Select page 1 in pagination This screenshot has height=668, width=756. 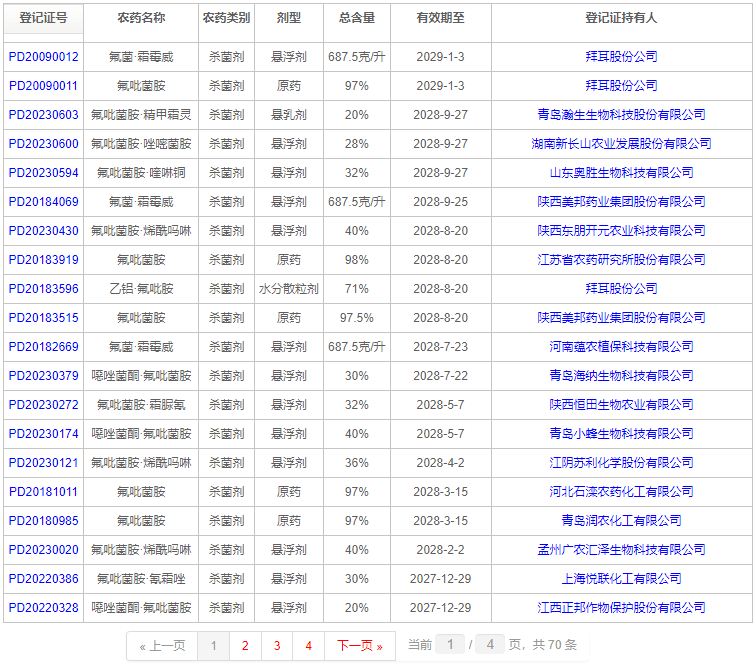pyautogui.click(x=214, y=646)
